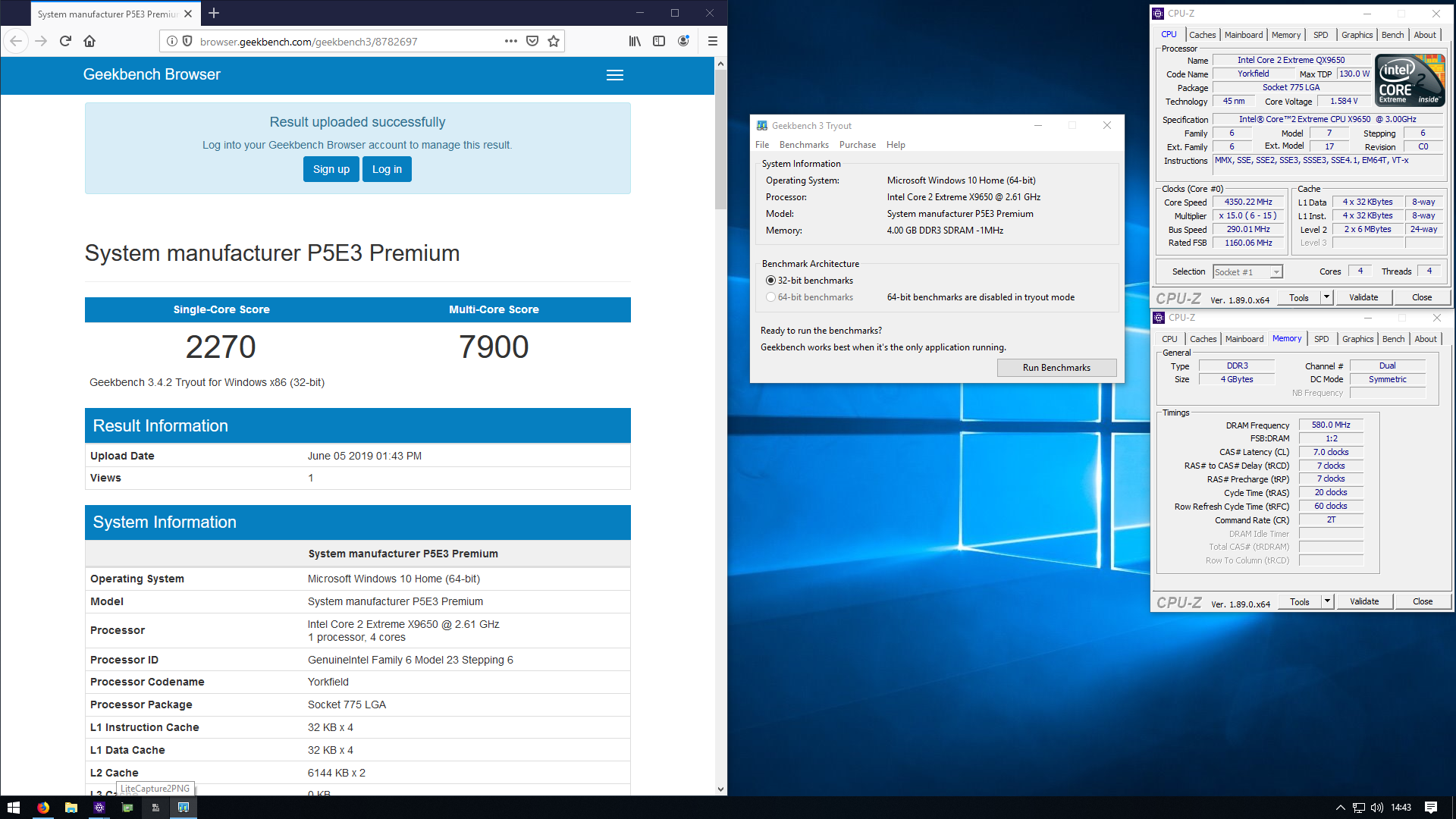The height and width of the screenshot is (819, 1456).
Task: Switch to Memory tab in top CPU-Z
Action: 1286,35
